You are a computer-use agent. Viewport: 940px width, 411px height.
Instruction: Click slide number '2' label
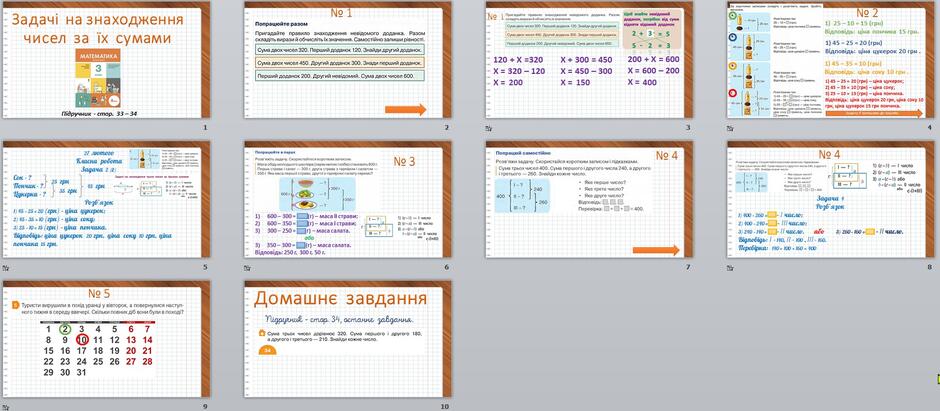[447, 128]
